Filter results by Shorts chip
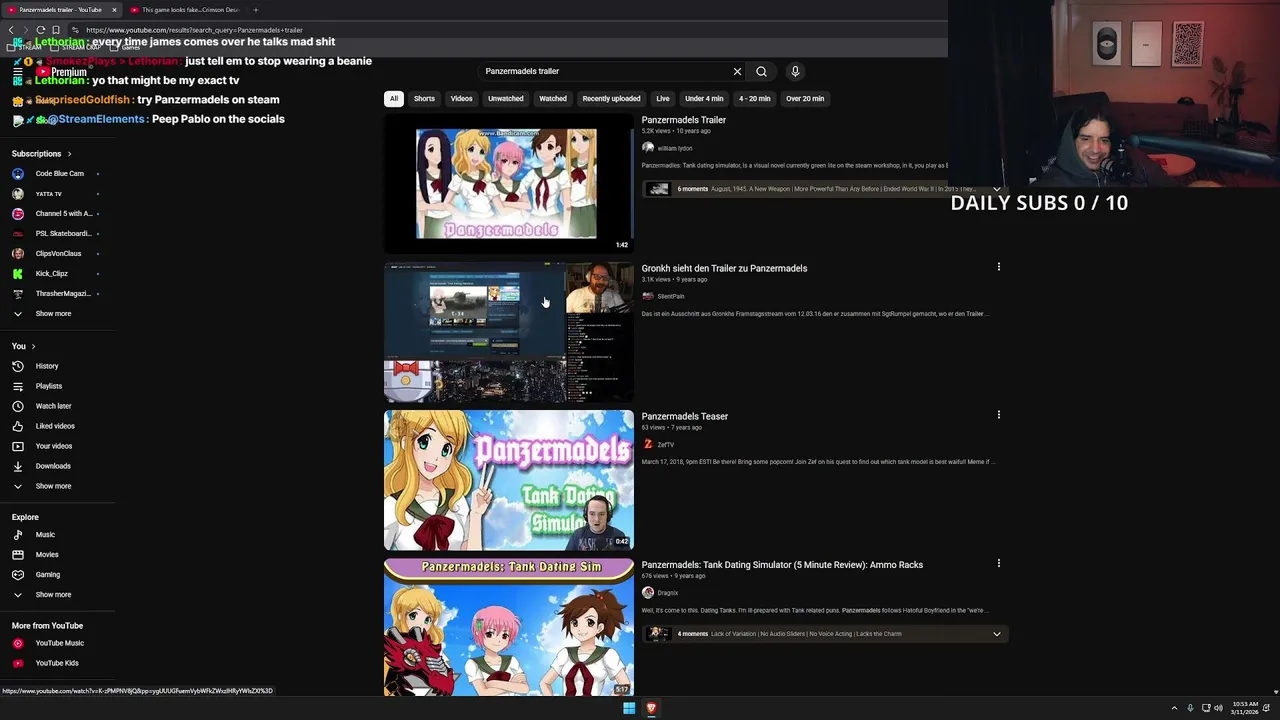 point(424,99)
